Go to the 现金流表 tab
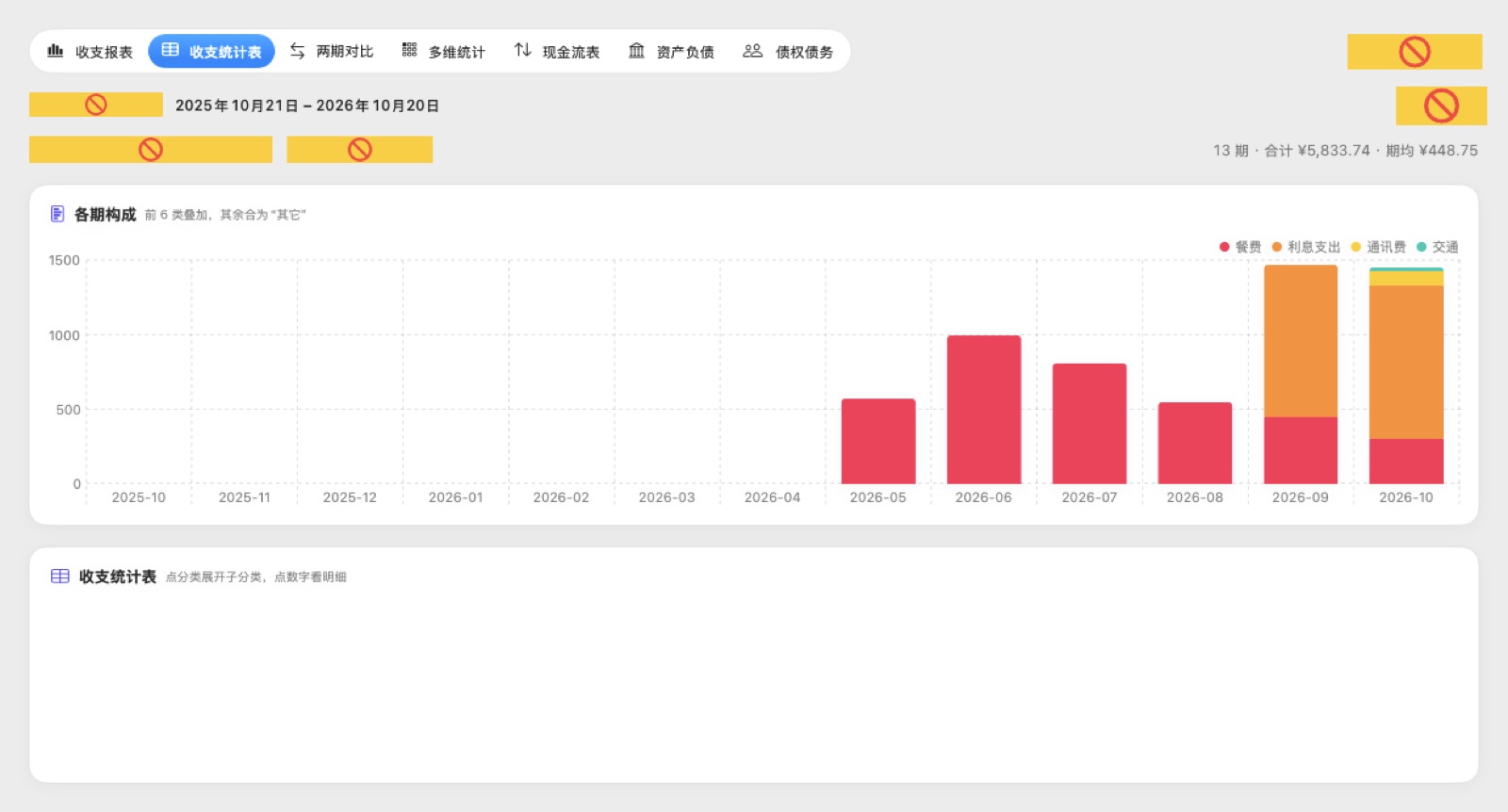The width and height of the screenshot is (1508, 812). (556, 52)
